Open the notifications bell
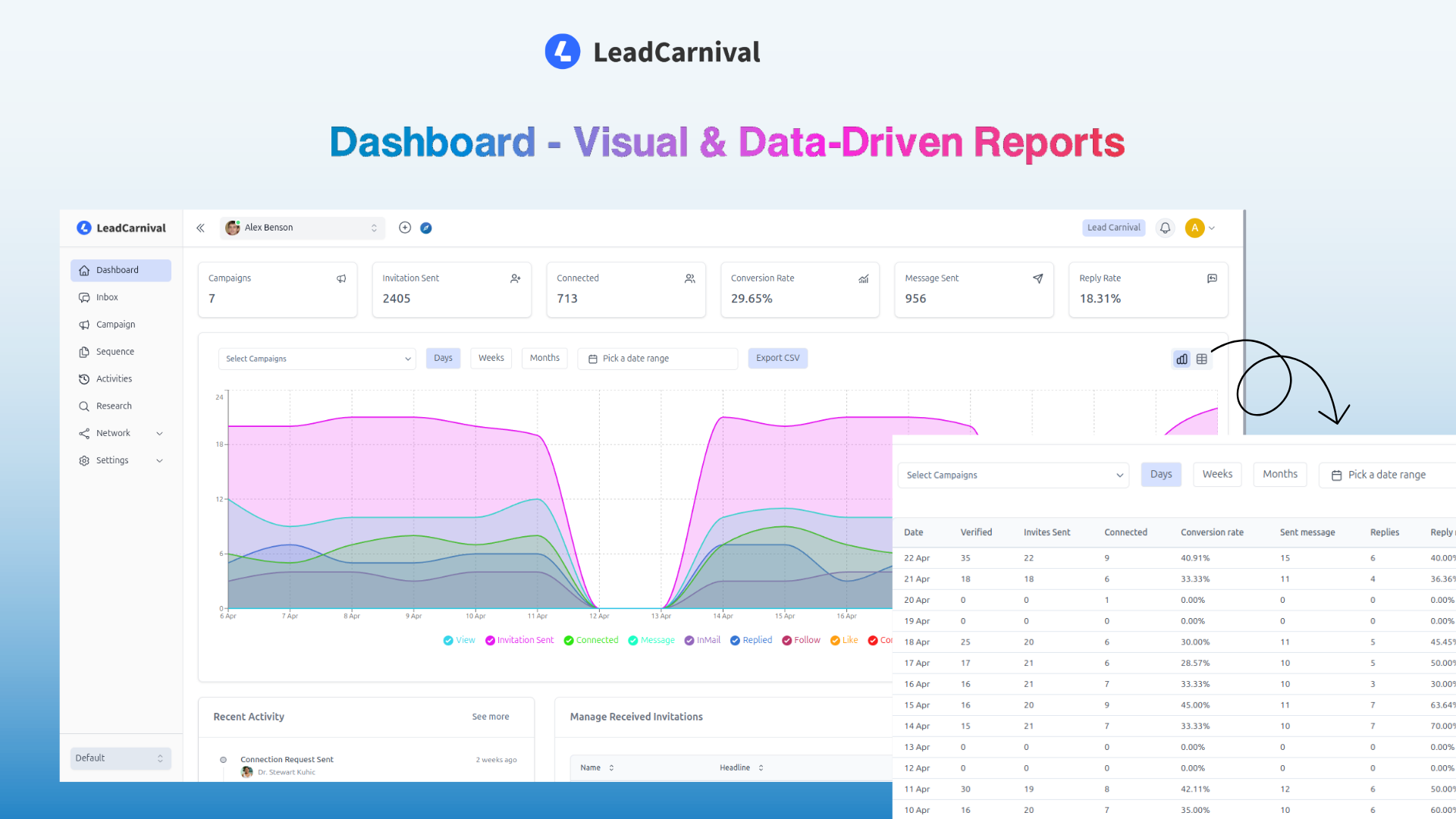 [x=1165, y=227]
